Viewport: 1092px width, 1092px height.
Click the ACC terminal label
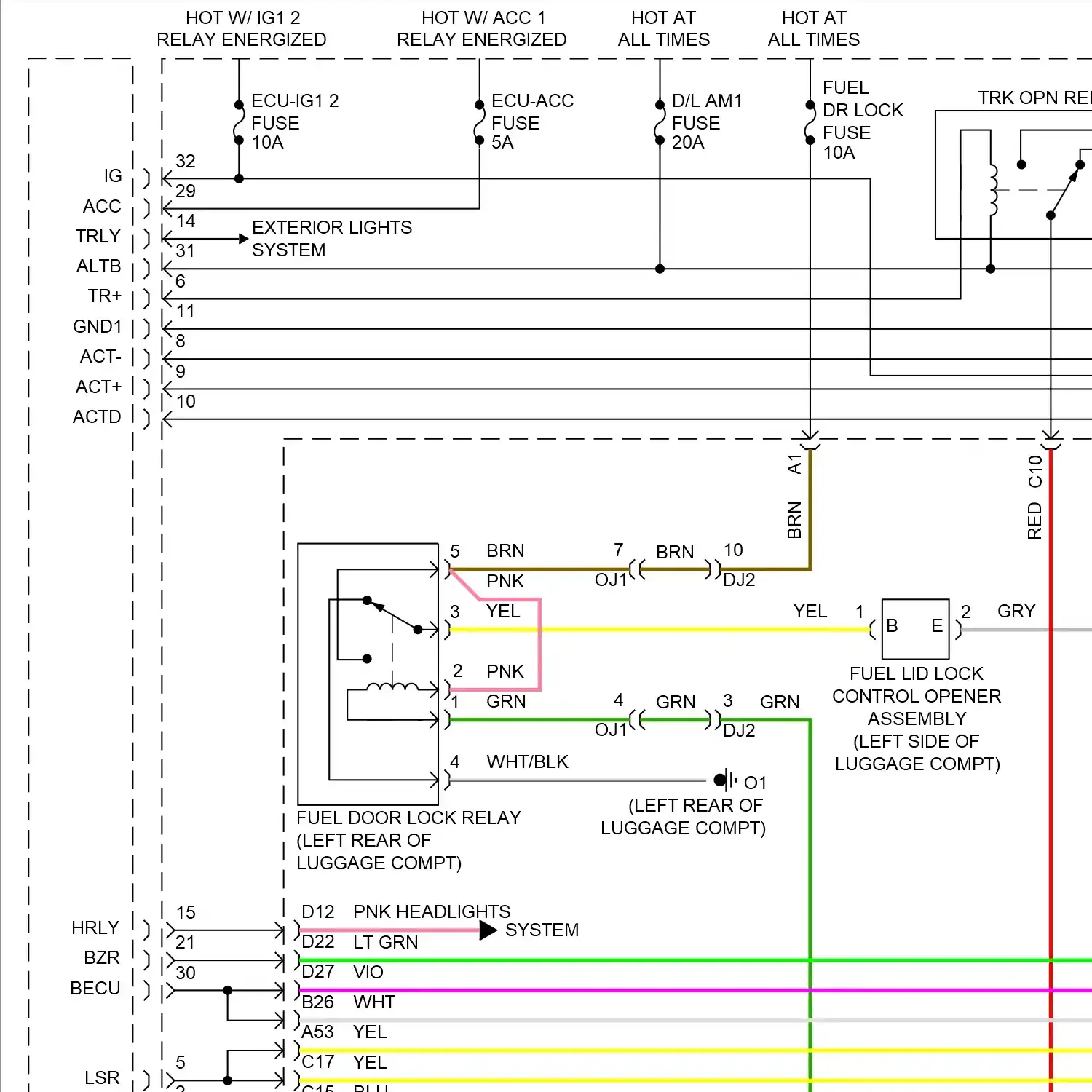[102, 207]
